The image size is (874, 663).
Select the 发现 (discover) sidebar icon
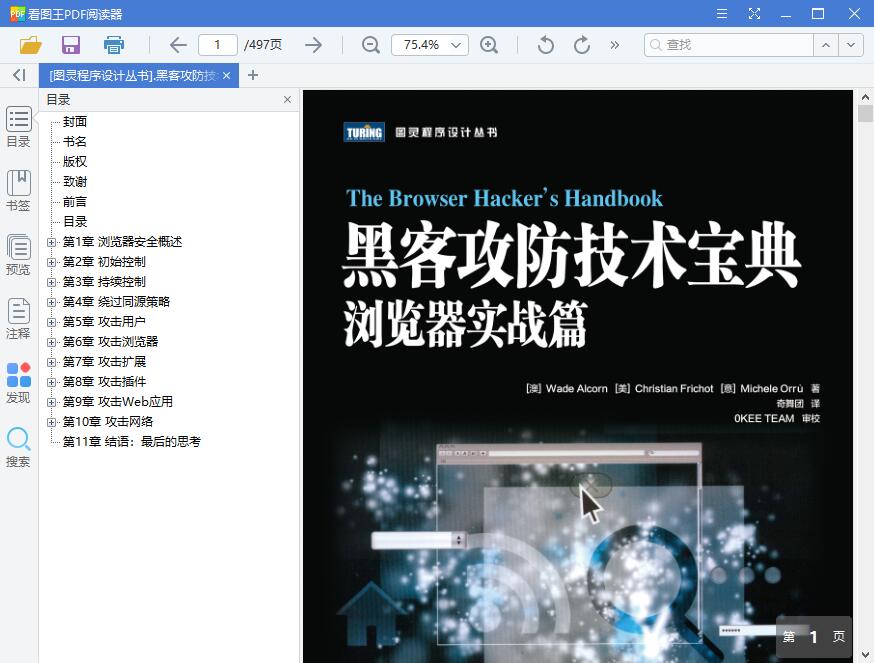pos(18,381)
